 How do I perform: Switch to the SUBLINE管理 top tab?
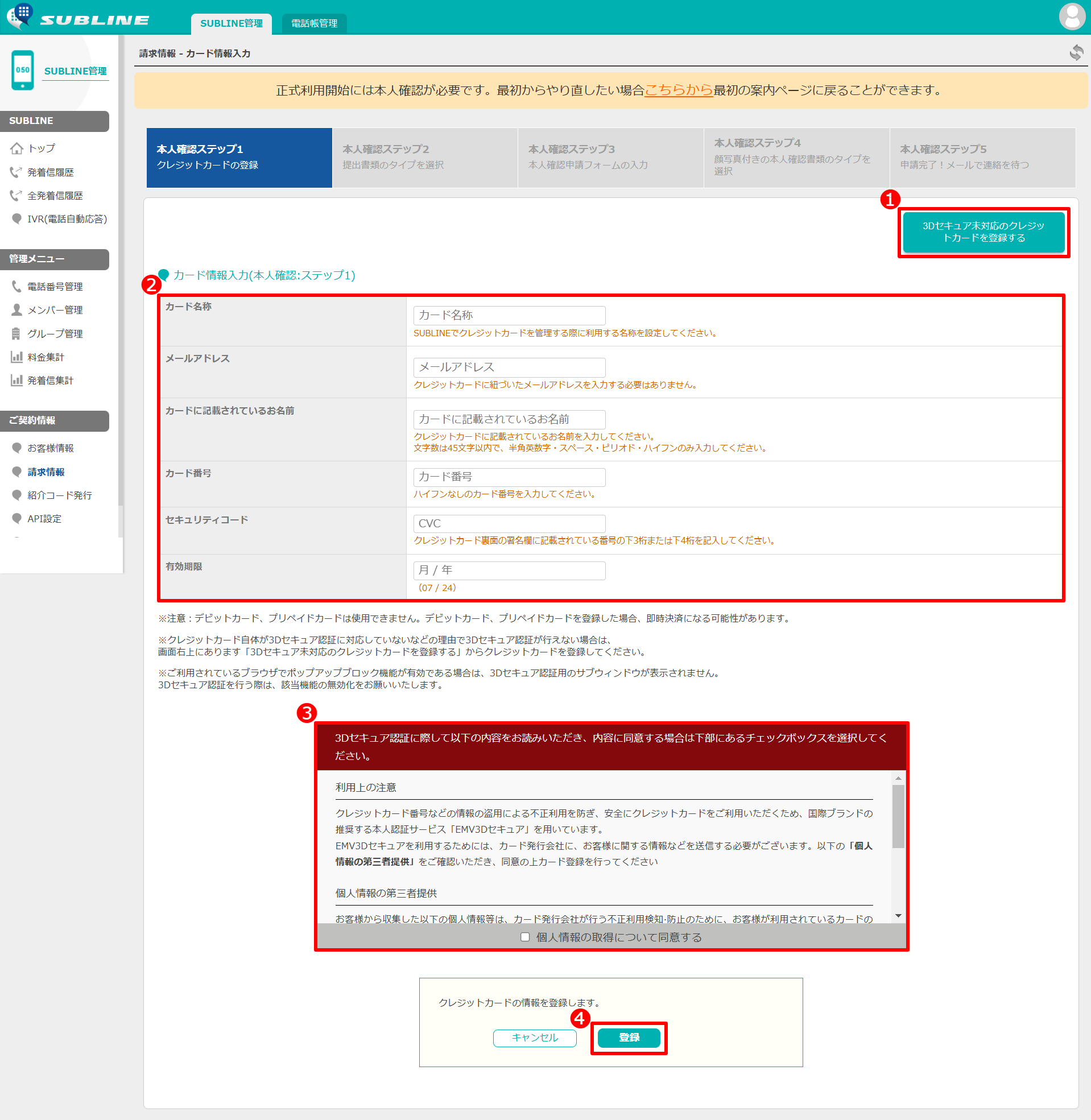click(x=232, y=23)
